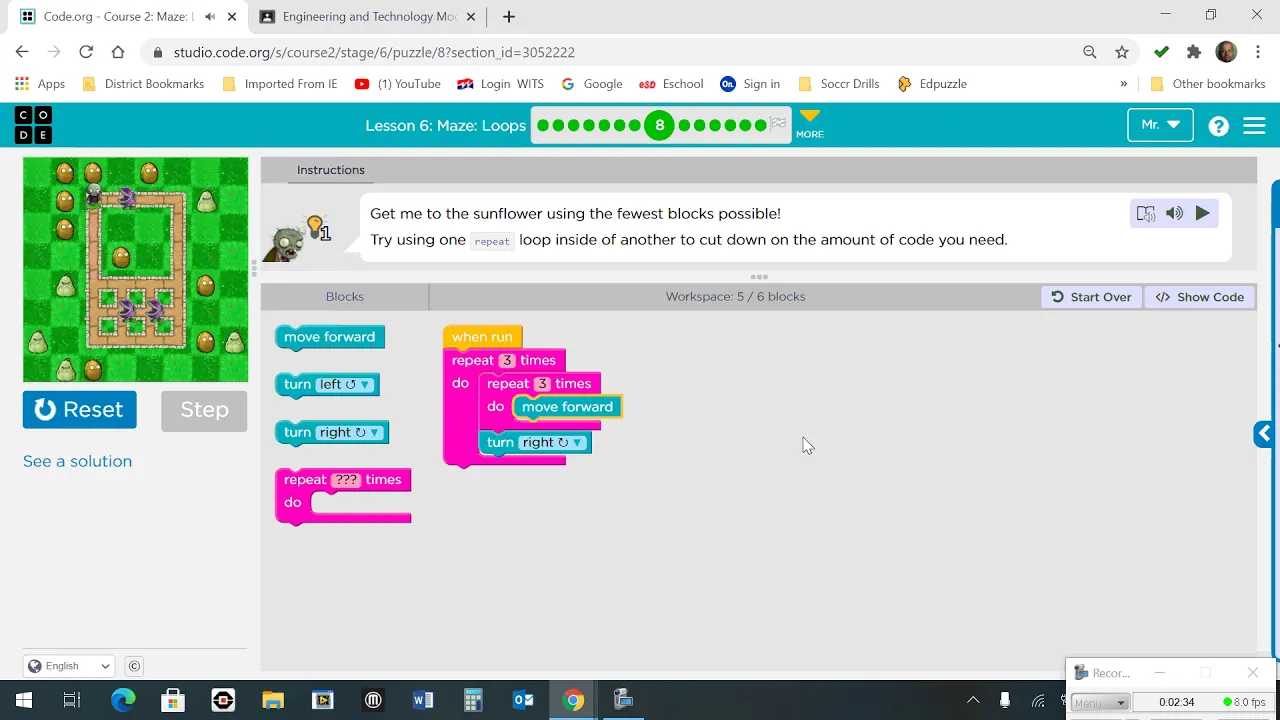Viewport: 1280px width, 720px height.
Task: Click the last progress bubble before the flag
Action: click(761, 125)
